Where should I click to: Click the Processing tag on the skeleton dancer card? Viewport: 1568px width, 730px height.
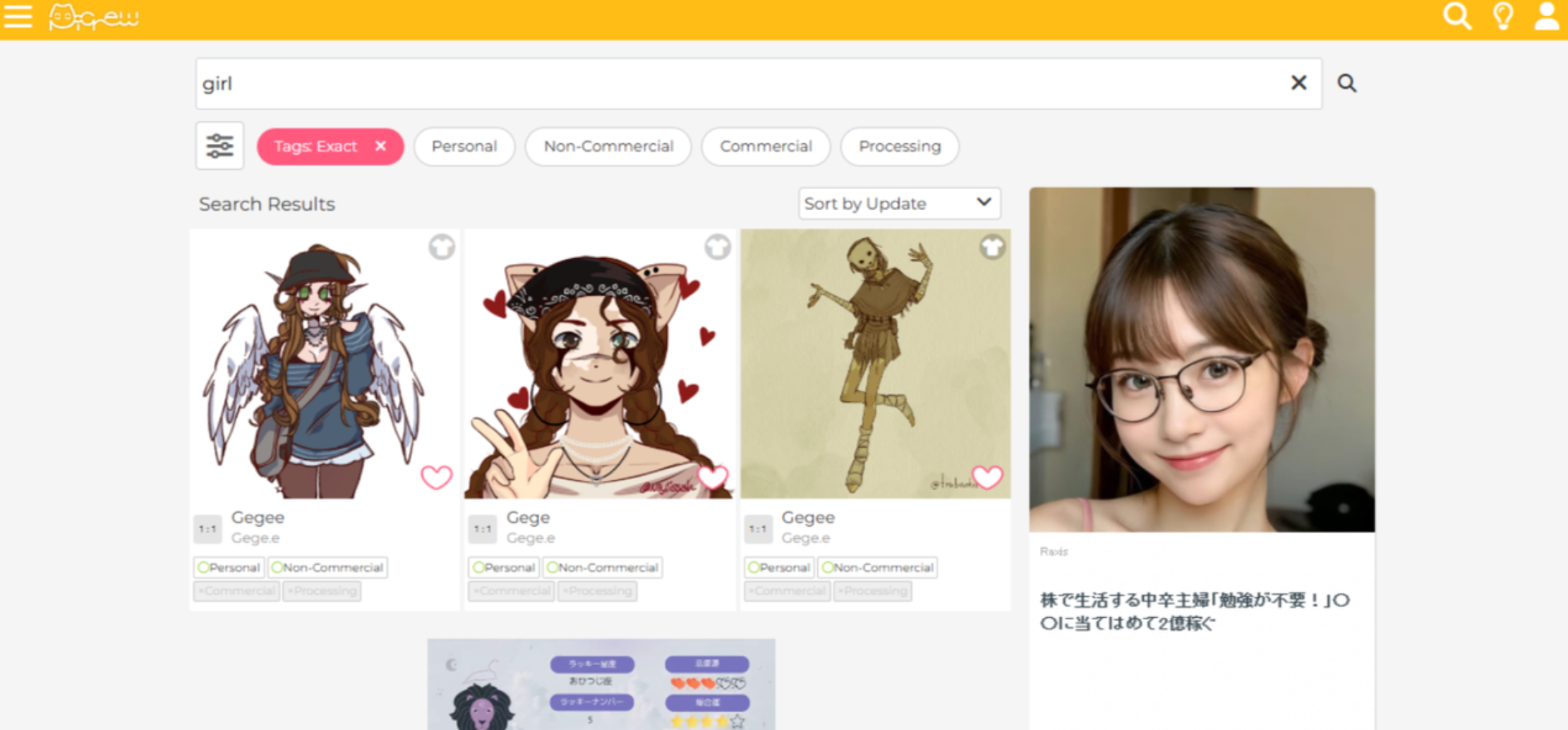pyautogui.click(x=872, y=591)
